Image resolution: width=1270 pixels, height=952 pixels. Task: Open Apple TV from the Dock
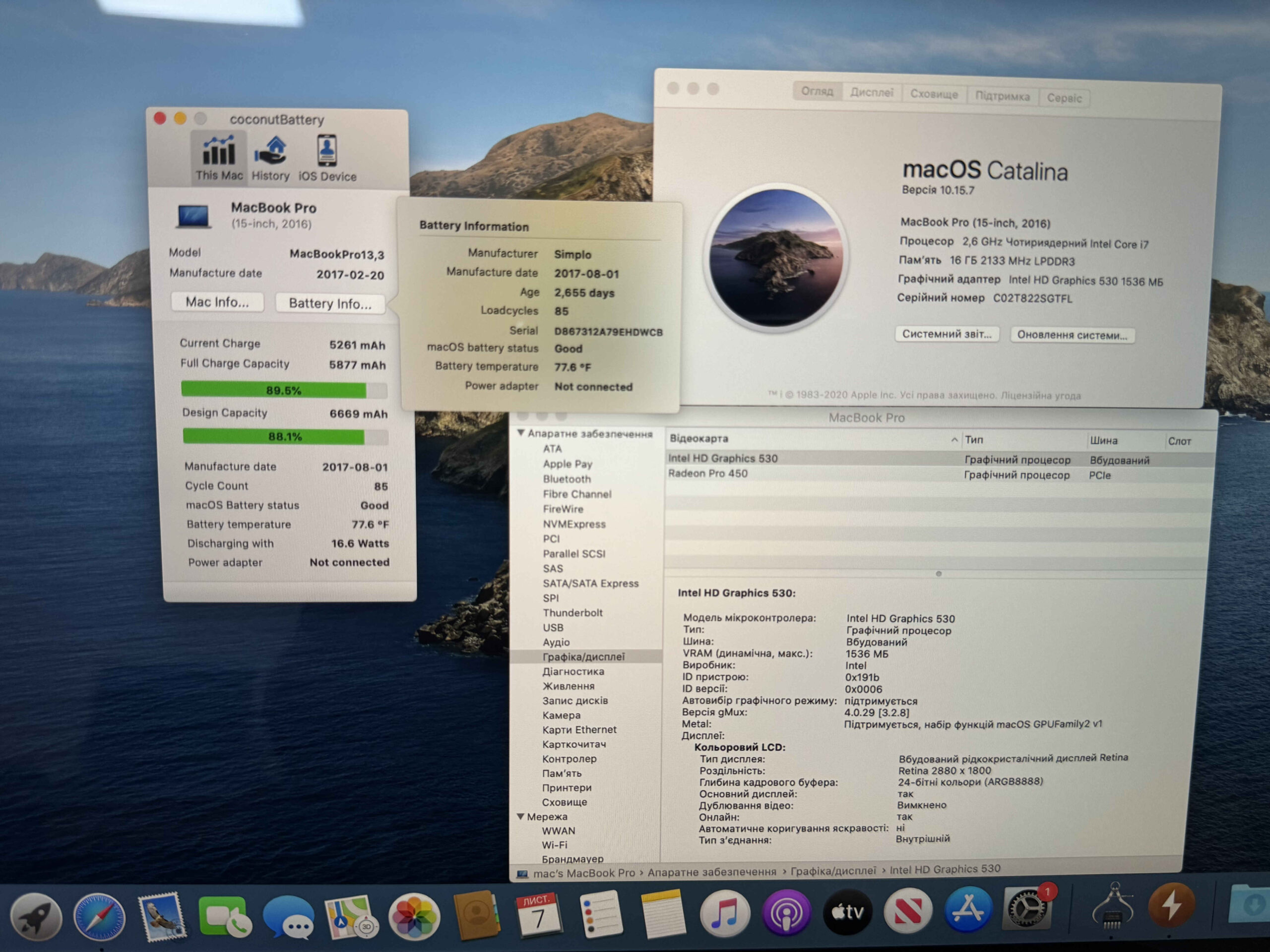pos(848,912)
